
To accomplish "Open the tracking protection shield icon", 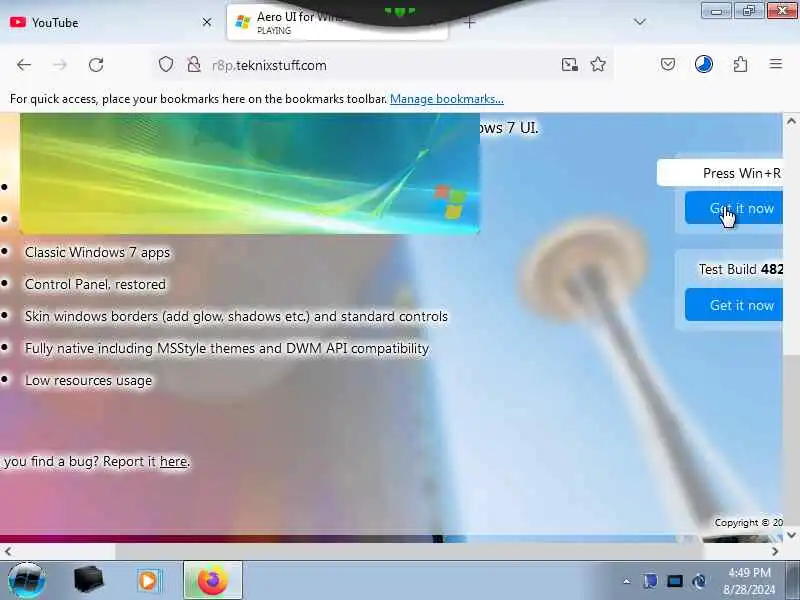I will [x=166, y=65].
